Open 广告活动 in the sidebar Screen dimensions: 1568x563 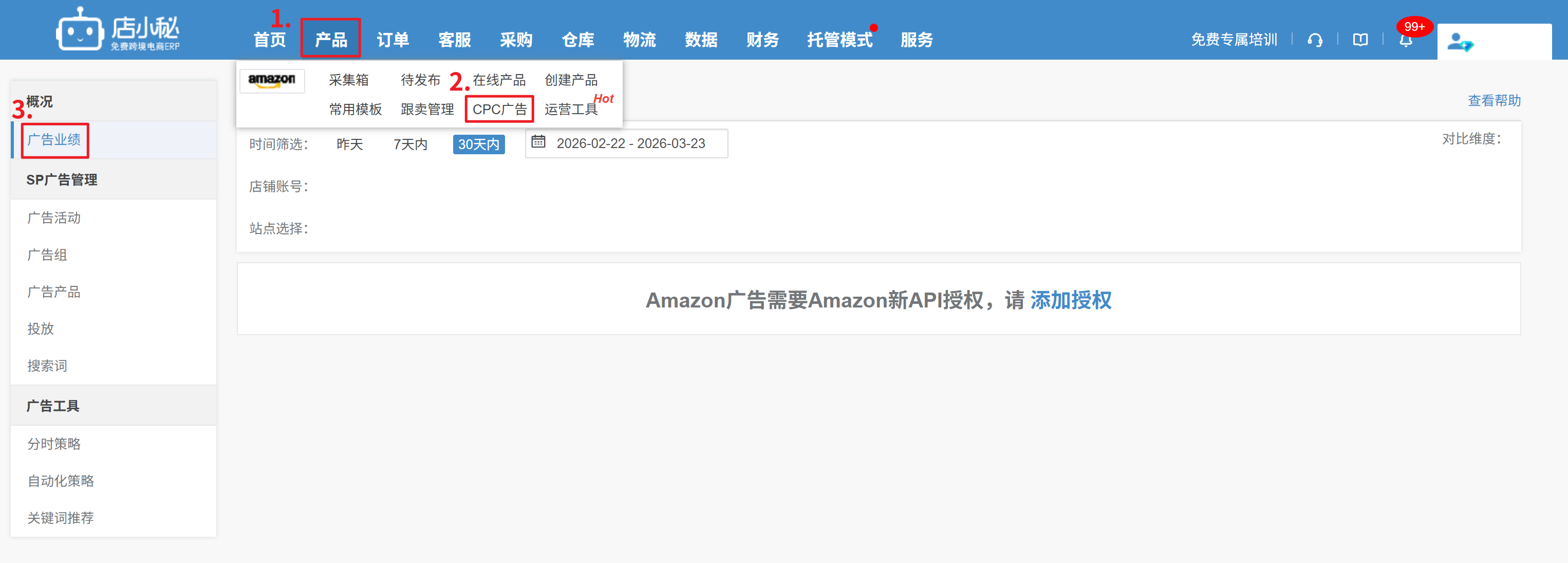point(54,218)
